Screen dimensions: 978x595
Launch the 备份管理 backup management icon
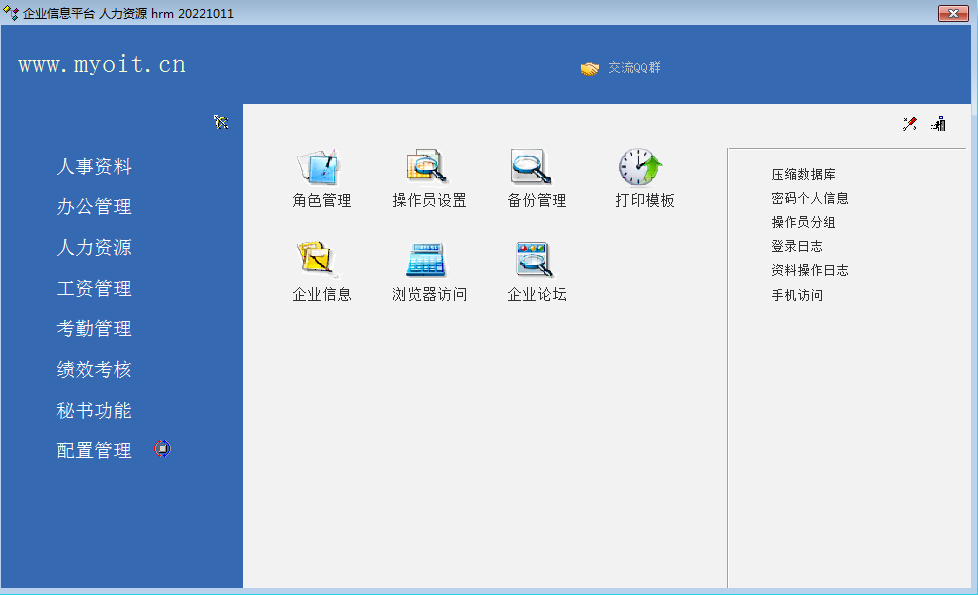tap(535, 167)
